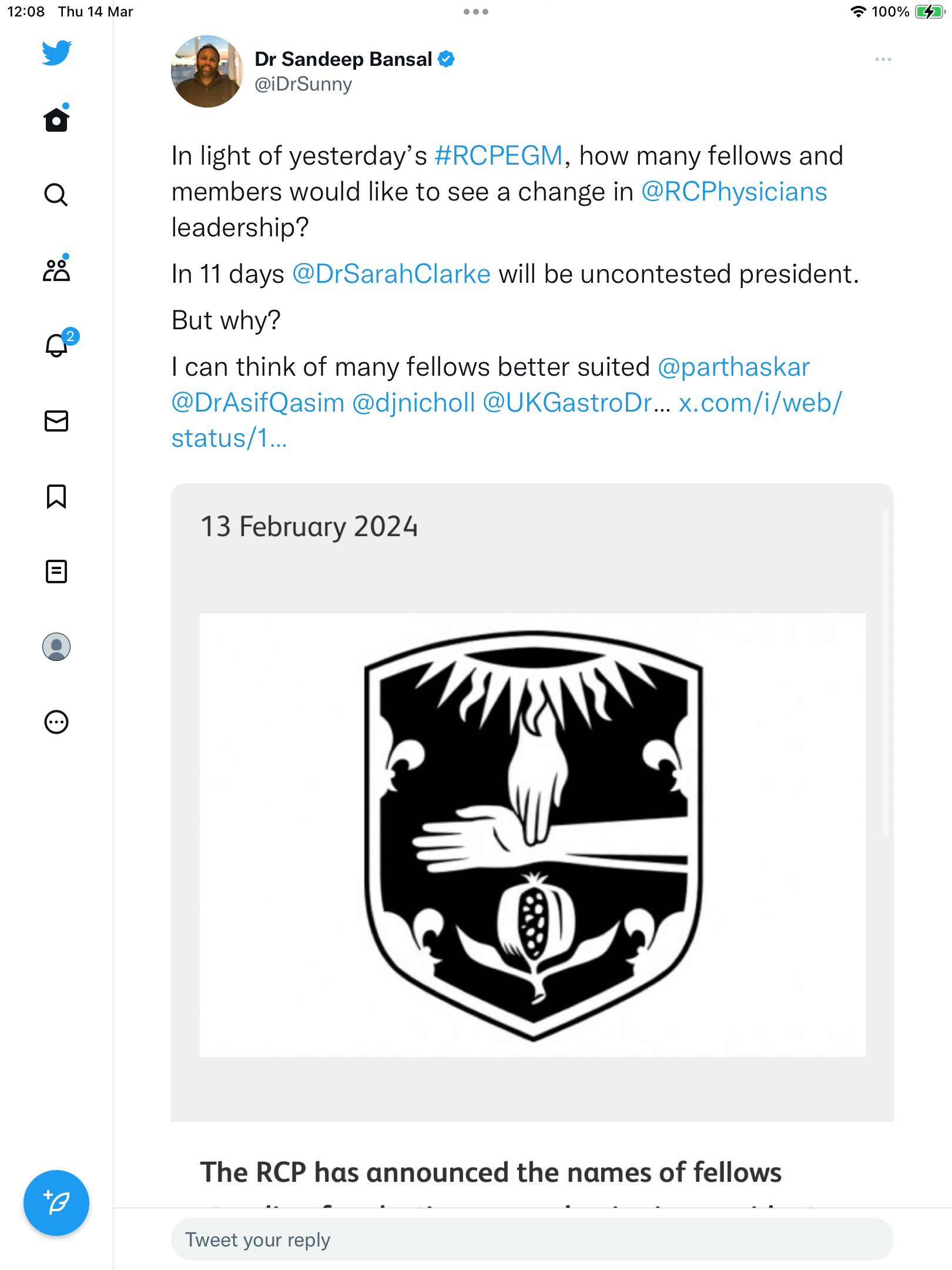Tap the Twitter bird logo
The width and height of the screenshot is (952, 1270).
(x=56, y=53)
